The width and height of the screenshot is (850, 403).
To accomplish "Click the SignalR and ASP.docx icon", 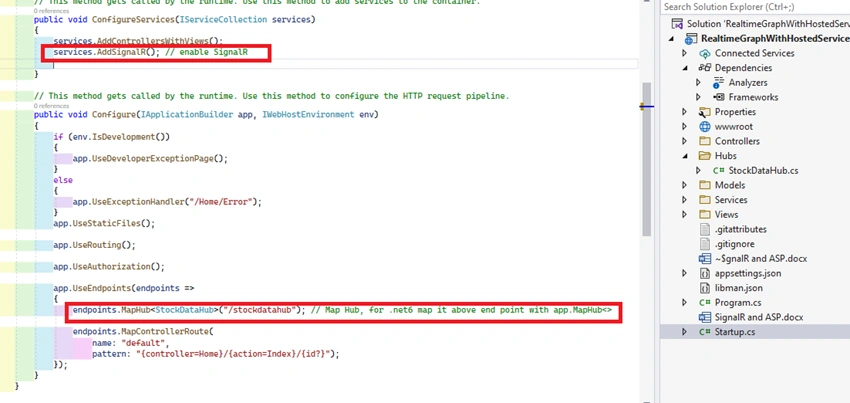I will (705, 317).
